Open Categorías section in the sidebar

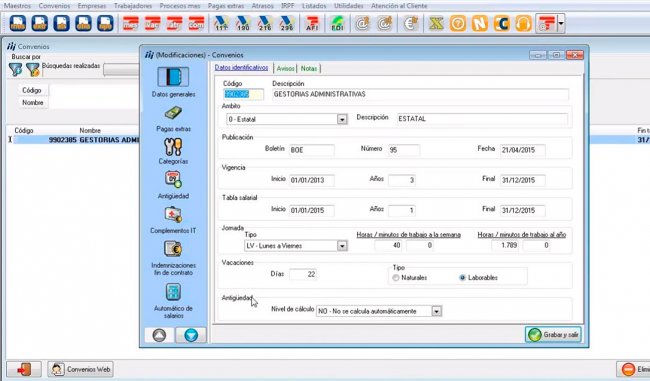point(173,151)
